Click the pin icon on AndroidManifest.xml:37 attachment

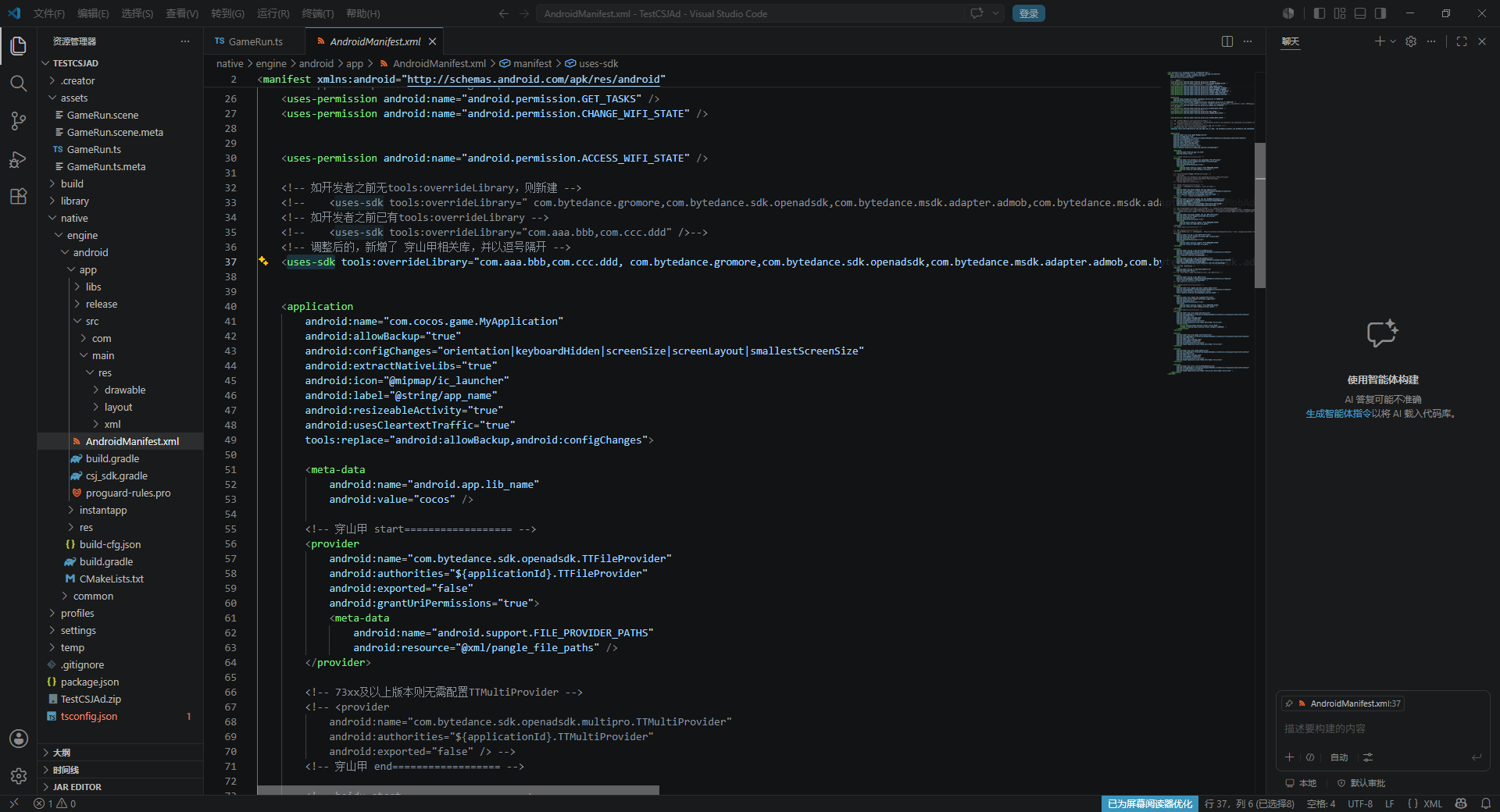(1289, 703)
